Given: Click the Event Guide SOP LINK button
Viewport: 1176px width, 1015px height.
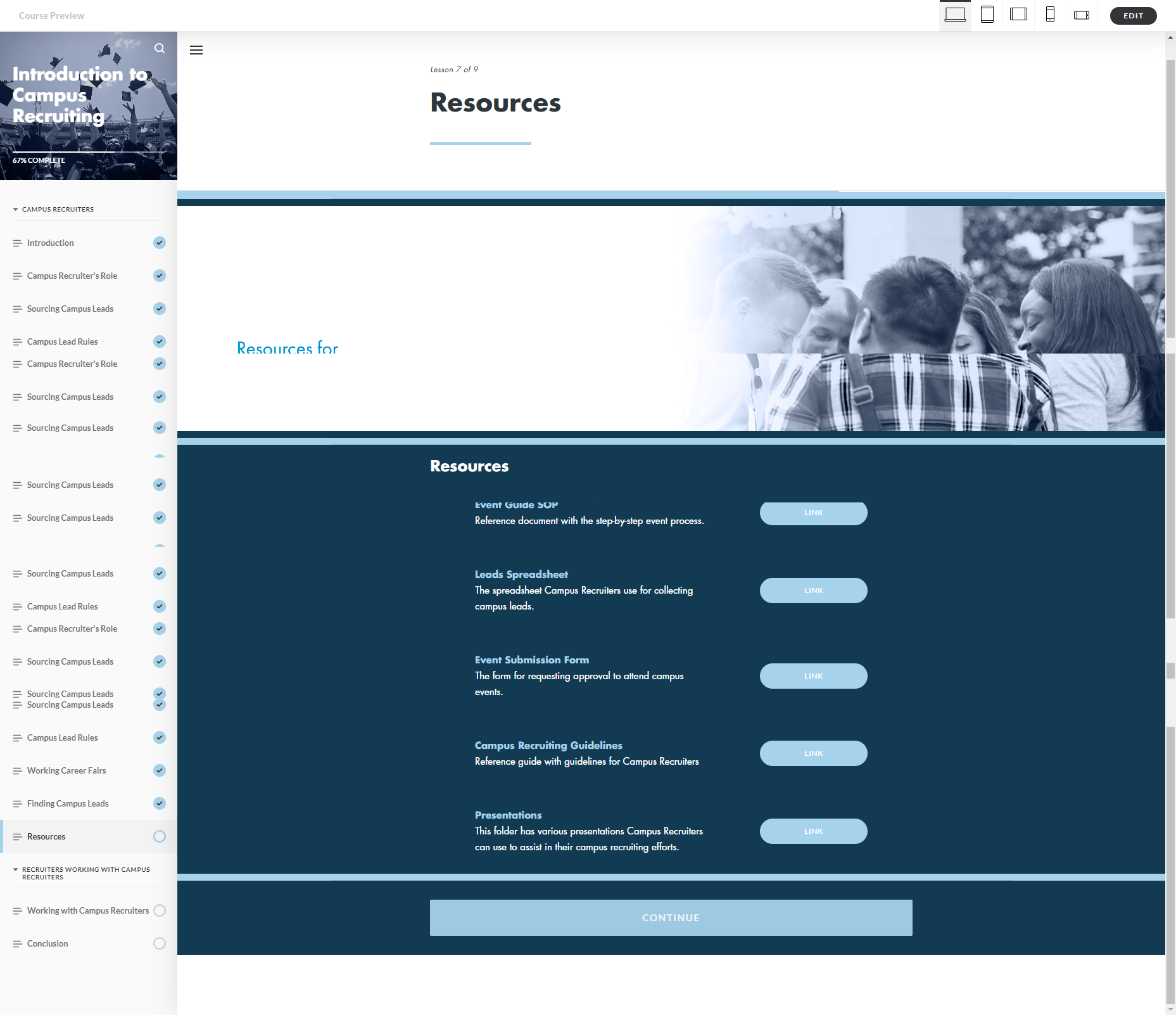Looking at the screenshot, I should pos(814,513).
